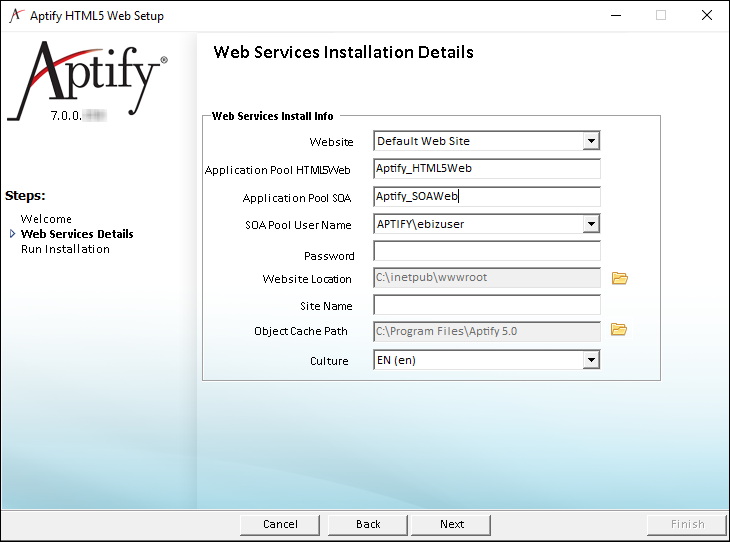
Task: Click the current-step arrow marker
Action: coord(13,234)
